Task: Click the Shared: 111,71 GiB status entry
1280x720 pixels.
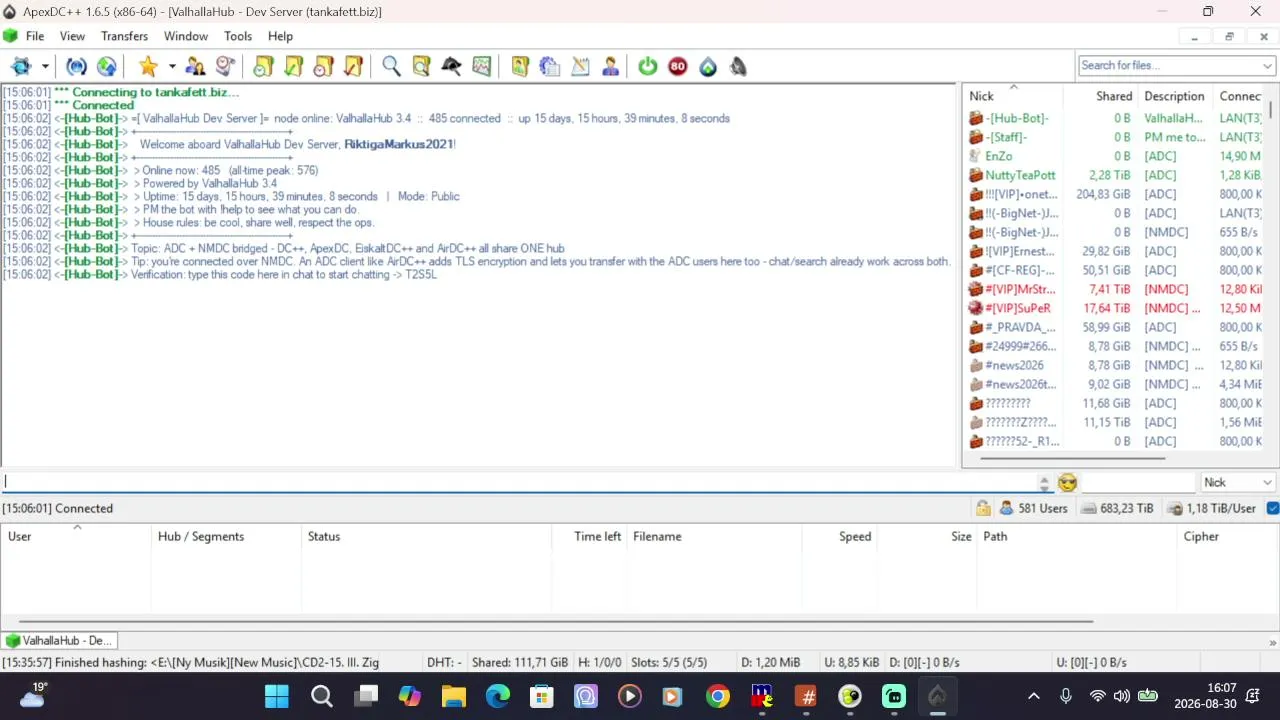Action: pos(520,662)
